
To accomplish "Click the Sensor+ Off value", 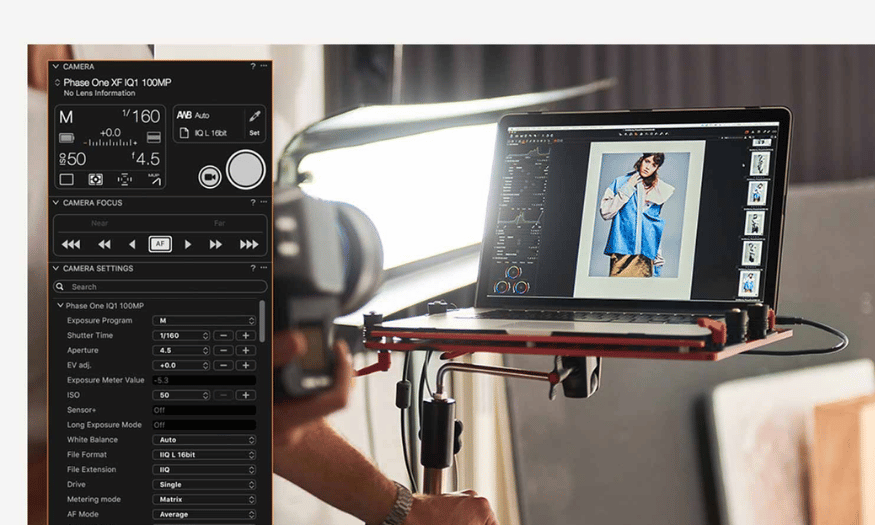I will click(x=204, y=410).
